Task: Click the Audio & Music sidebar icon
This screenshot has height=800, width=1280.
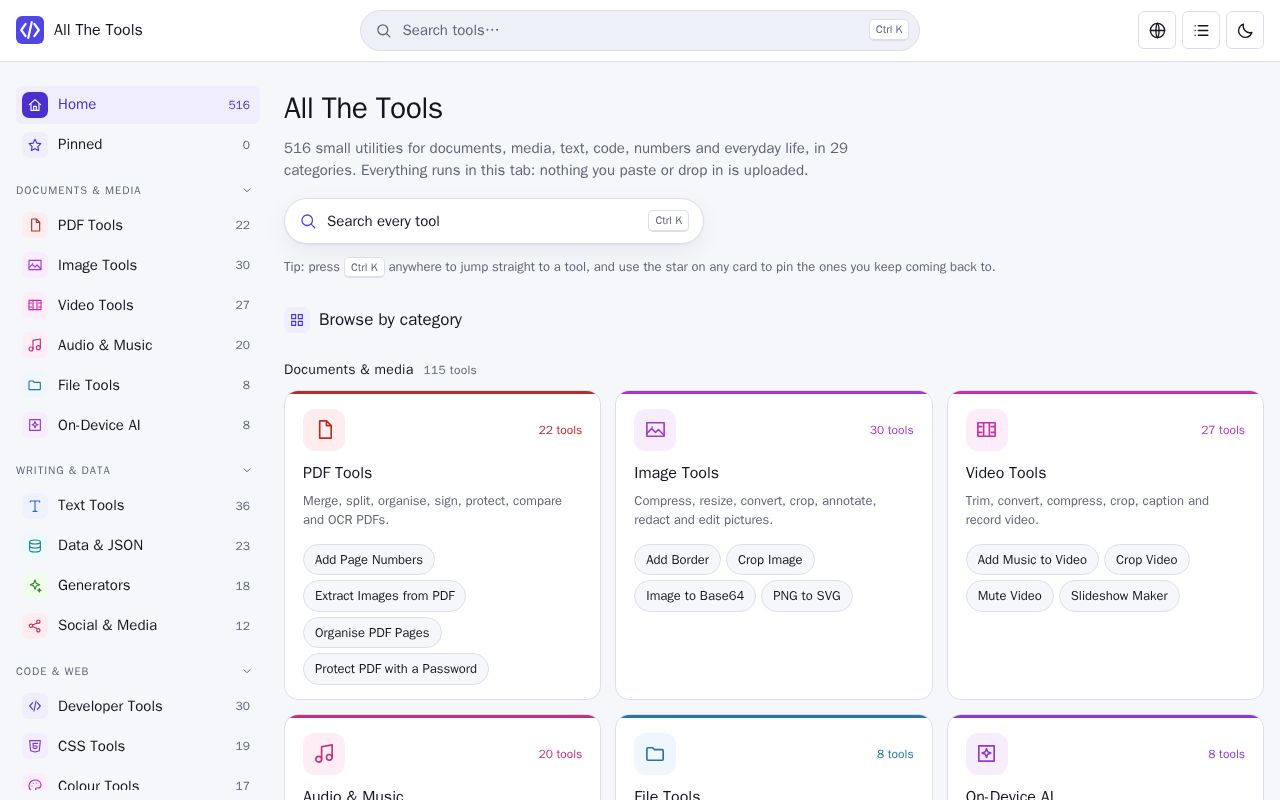Action: (x=35, y=345)
